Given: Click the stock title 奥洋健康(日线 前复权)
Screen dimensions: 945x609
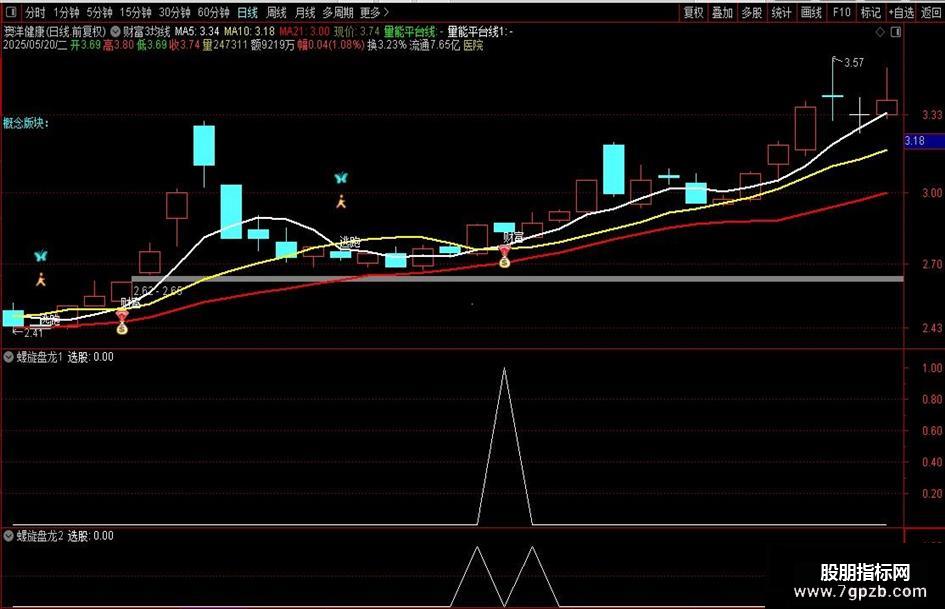Looking at the screenshot, I should coord(55,31).
